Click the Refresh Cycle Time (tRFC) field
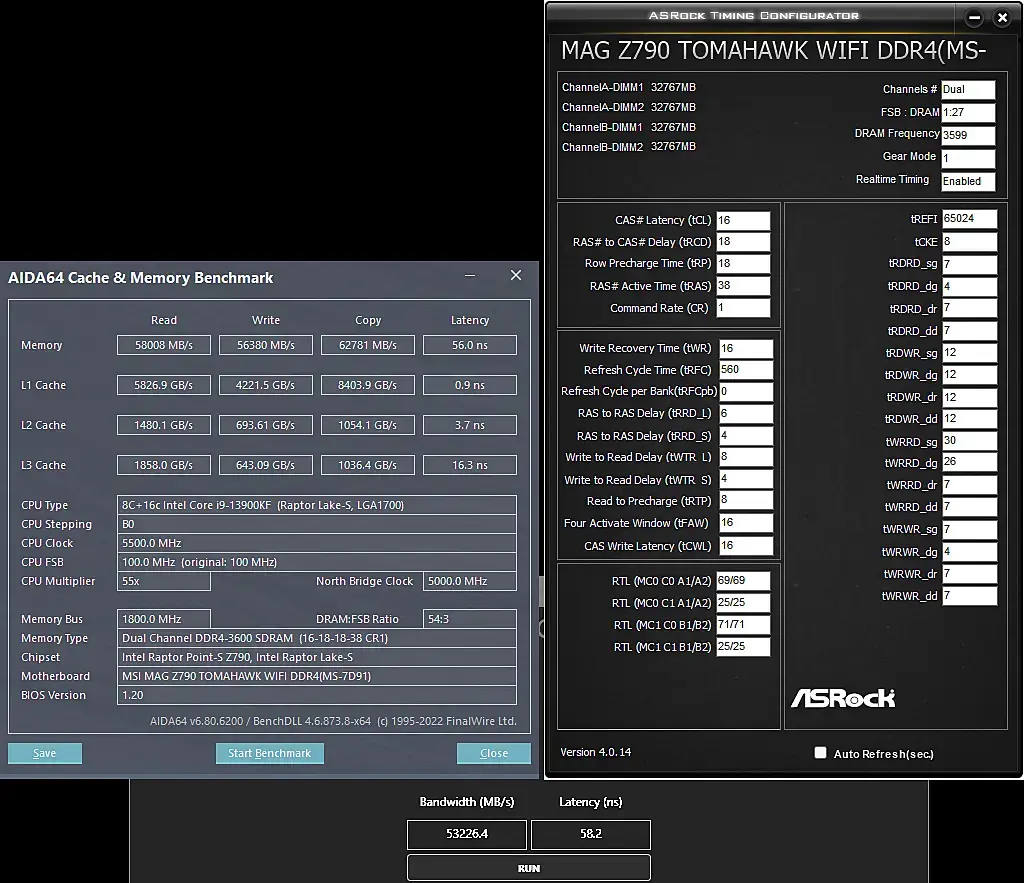This screenshot has width=1024, height=883. point(746,370)
